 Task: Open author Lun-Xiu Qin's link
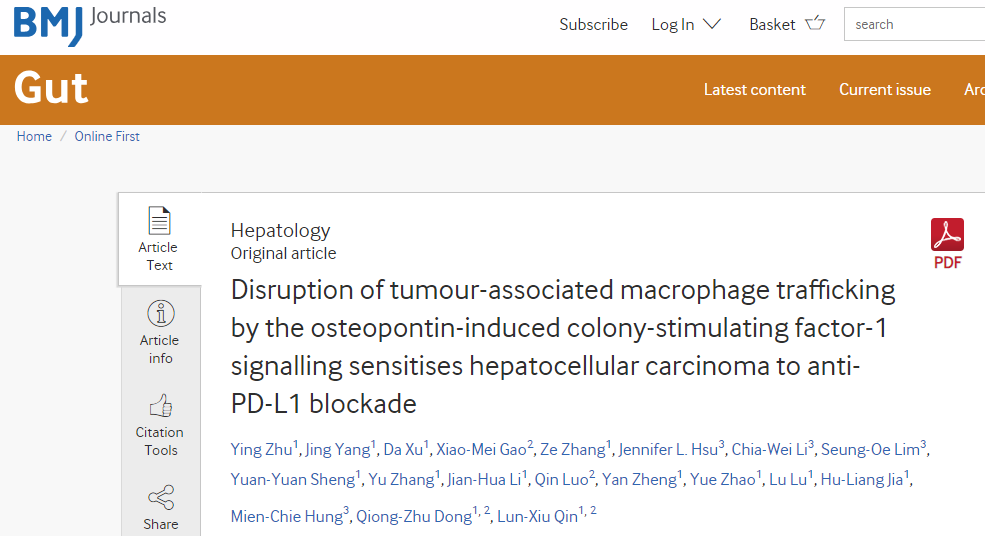pyautogui.click(x=537, y=517)
